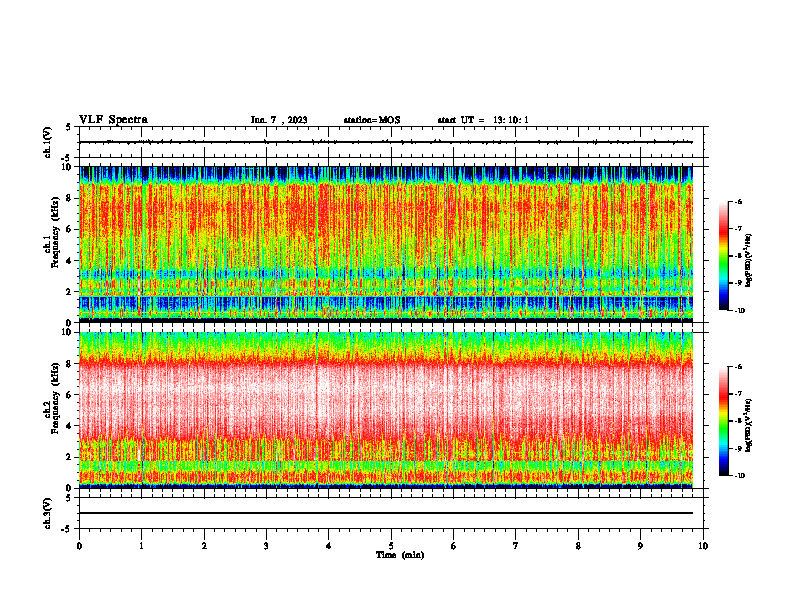The image size is (792, 612).
Task: Click the "-10" label on ch.2 color scale
Action: click(x=740, y=476)
